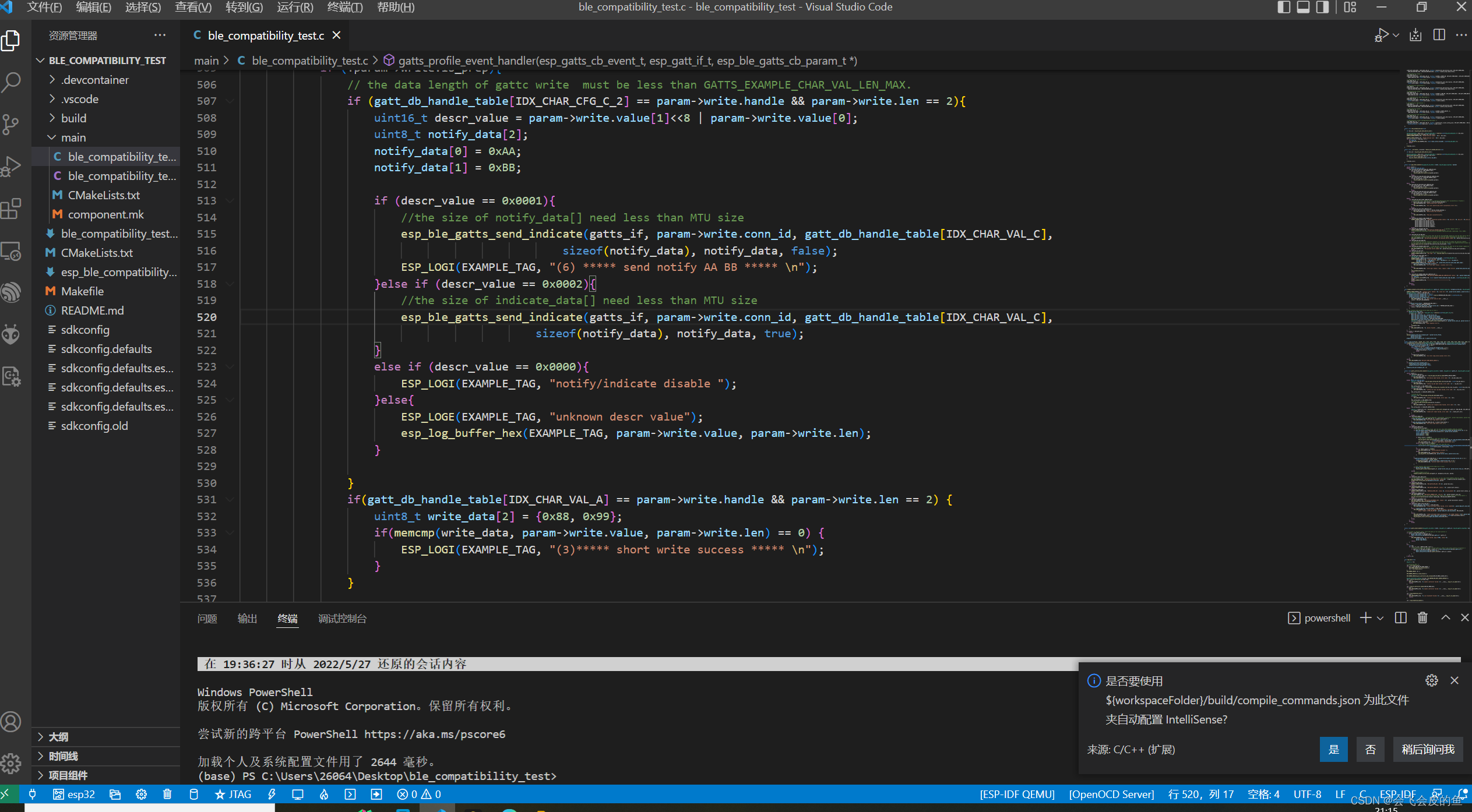1472x812 pixels.
Task: Click 稍后询问我 button in notification
Action: point(1428,750)
